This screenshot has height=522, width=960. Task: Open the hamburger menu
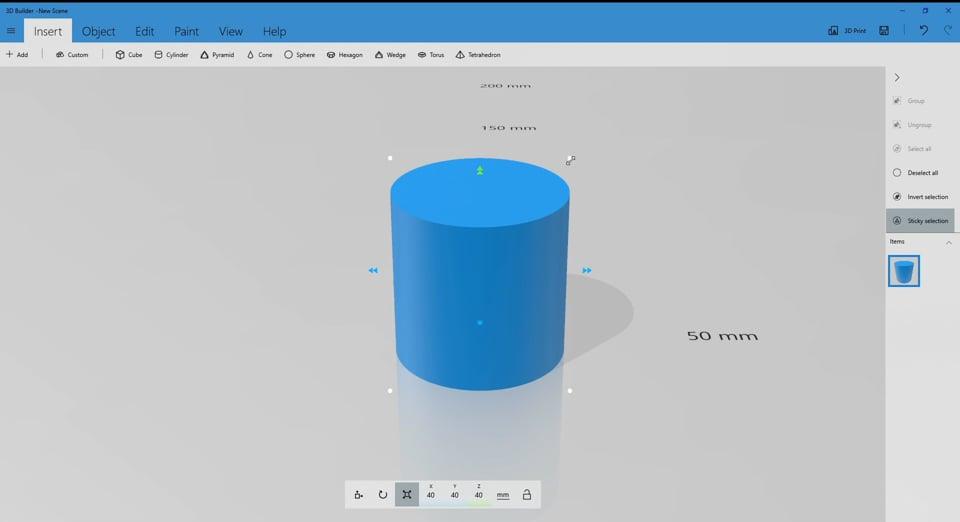(x=11, y=31)
